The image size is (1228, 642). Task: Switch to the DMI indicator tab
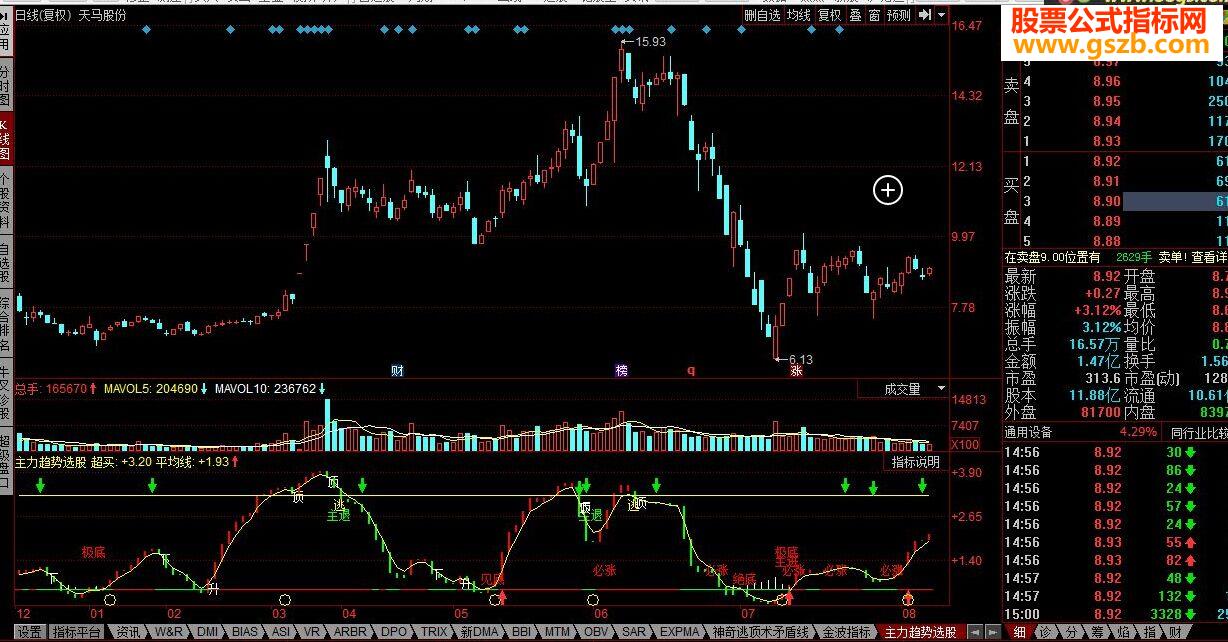tap(207, 633)
